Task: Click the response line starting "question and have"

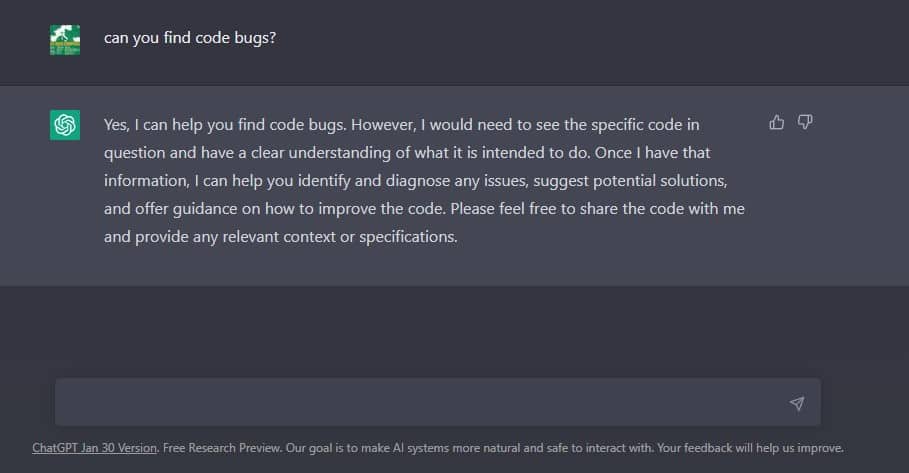Action: 400,154
